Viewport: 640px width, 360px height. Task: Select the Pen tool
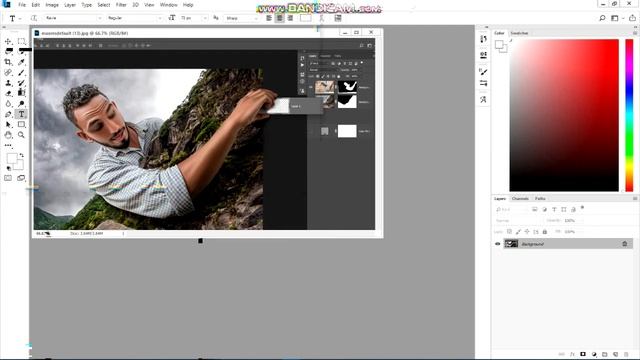(x=8, y=114)
